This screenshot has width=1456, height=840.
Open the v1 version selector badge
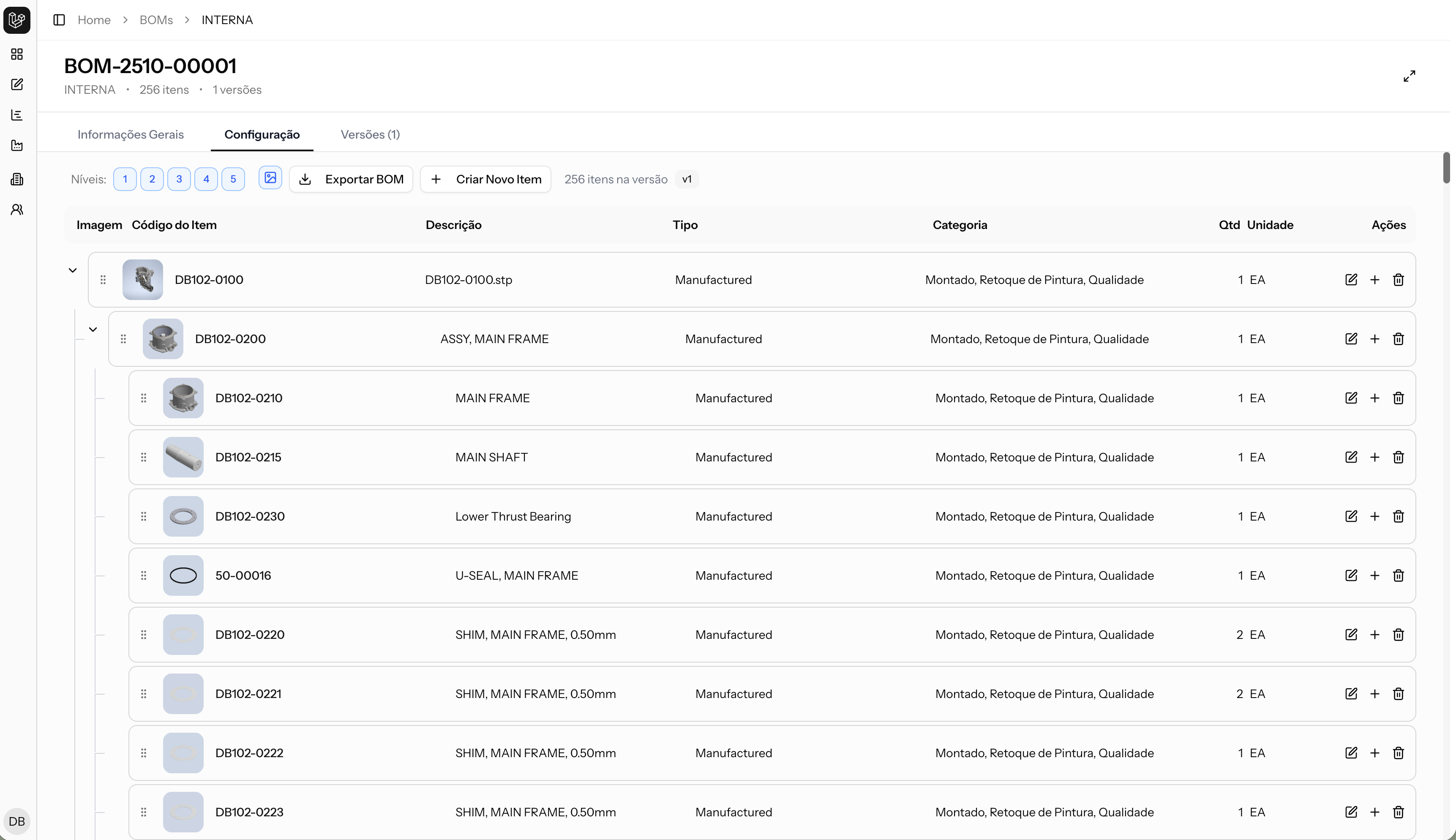coord(687,180)
